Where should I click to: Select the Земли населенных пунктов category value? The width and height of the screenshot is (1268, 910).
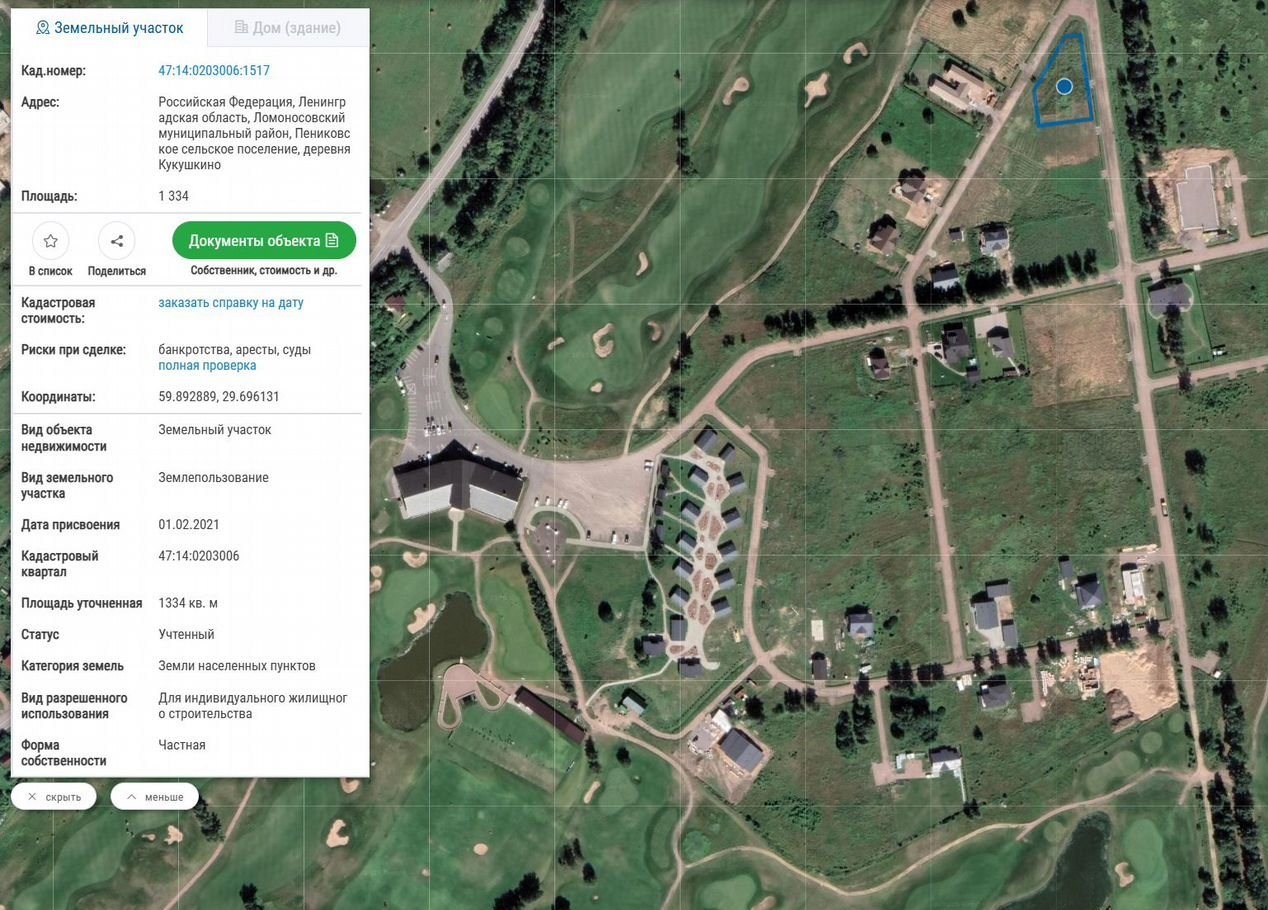[x=237, y=666]
